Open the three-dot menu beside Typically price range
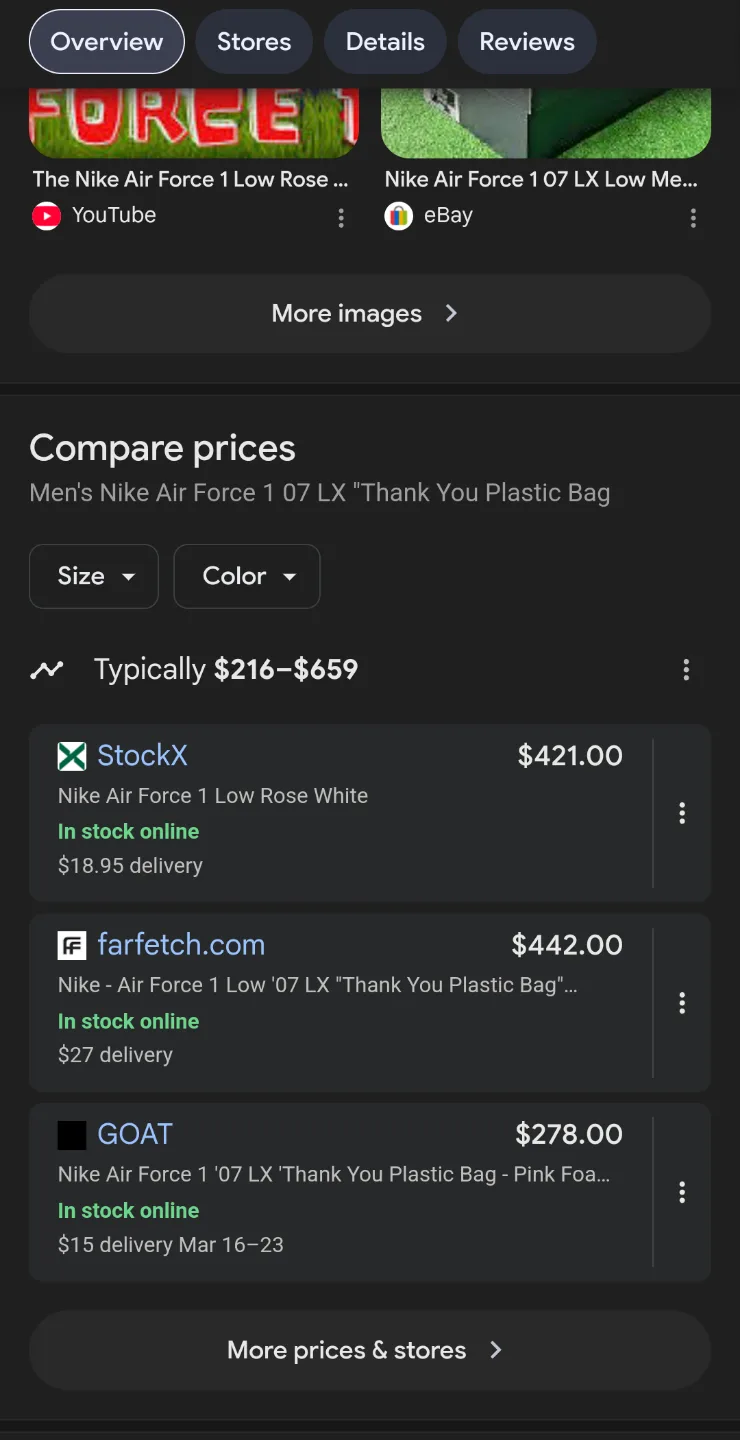The width and height of the screenshot is (740, 1440). click(x=687, y=670)
